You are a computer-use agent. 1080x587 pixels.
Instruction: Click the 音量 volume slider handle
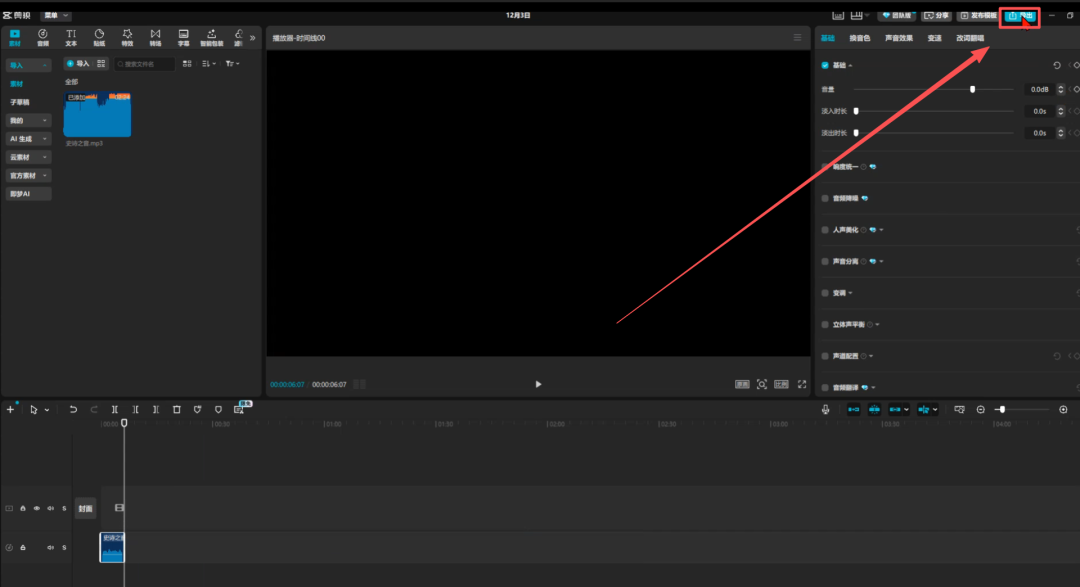click(972, 89)
